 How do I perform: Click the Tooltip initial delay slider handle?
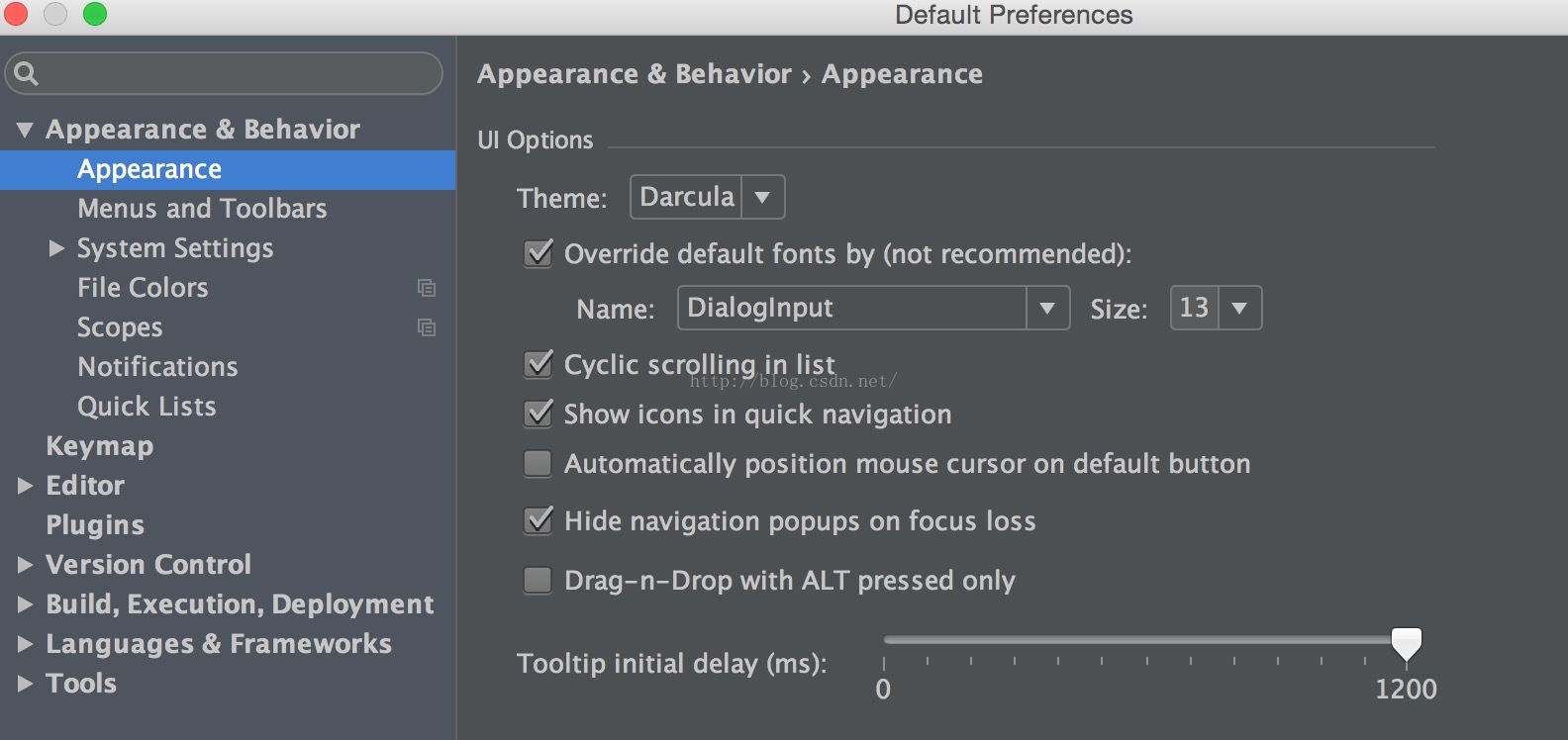[x=1406, y=643]
